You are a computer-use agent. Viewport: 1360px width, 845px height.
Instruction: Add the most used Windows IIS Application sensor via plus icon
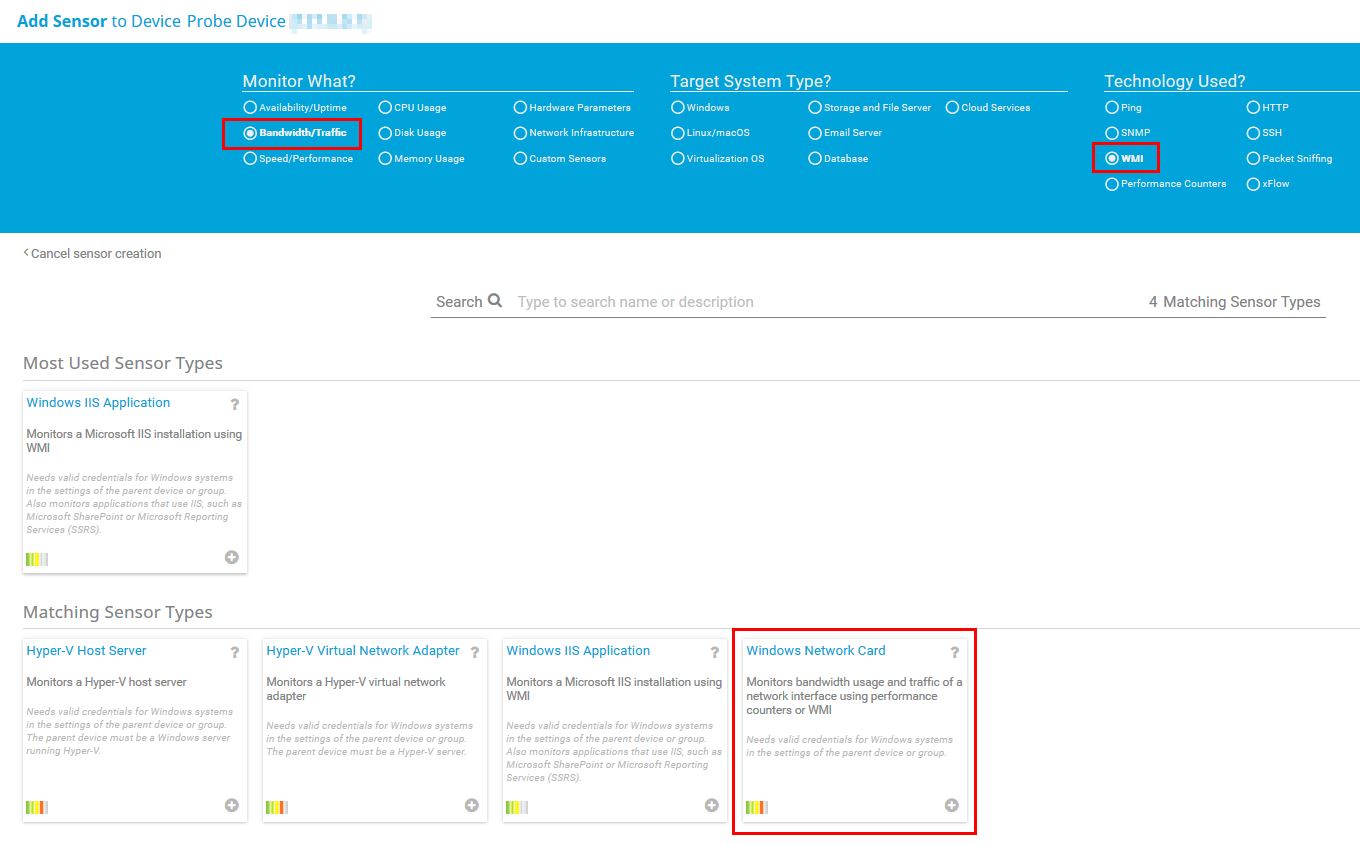(x=231, y=557)
